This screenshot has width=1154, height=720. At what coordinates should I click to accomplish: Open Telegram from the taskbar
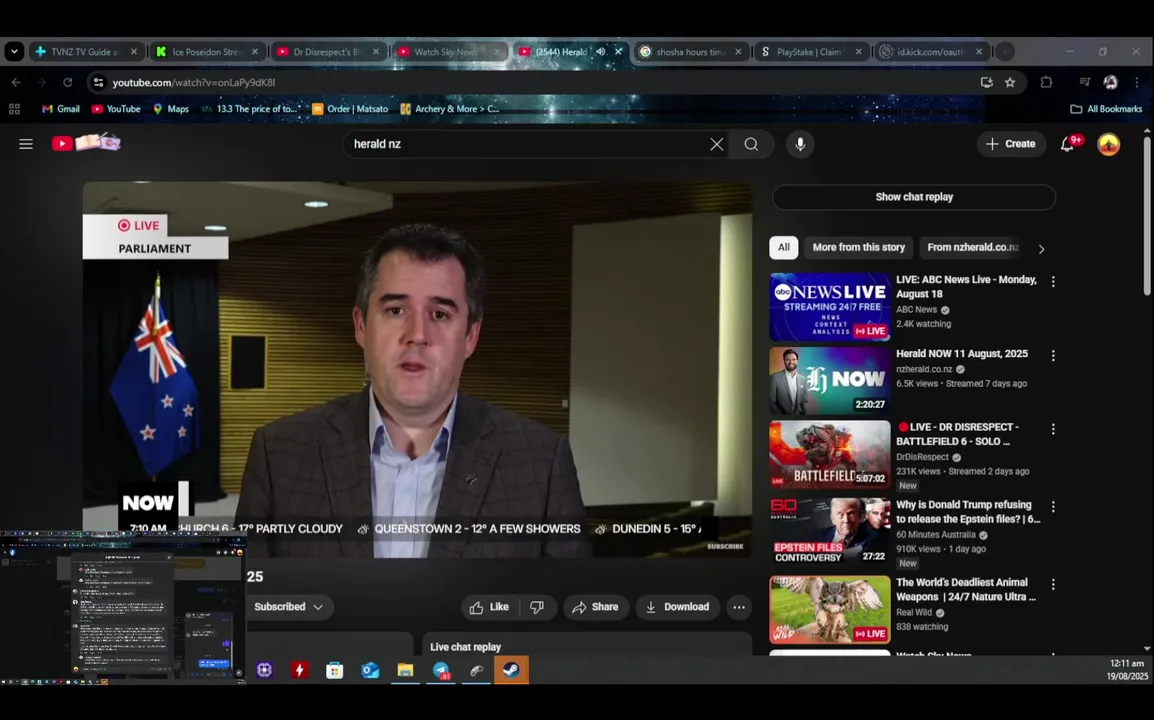click(441, 670)
